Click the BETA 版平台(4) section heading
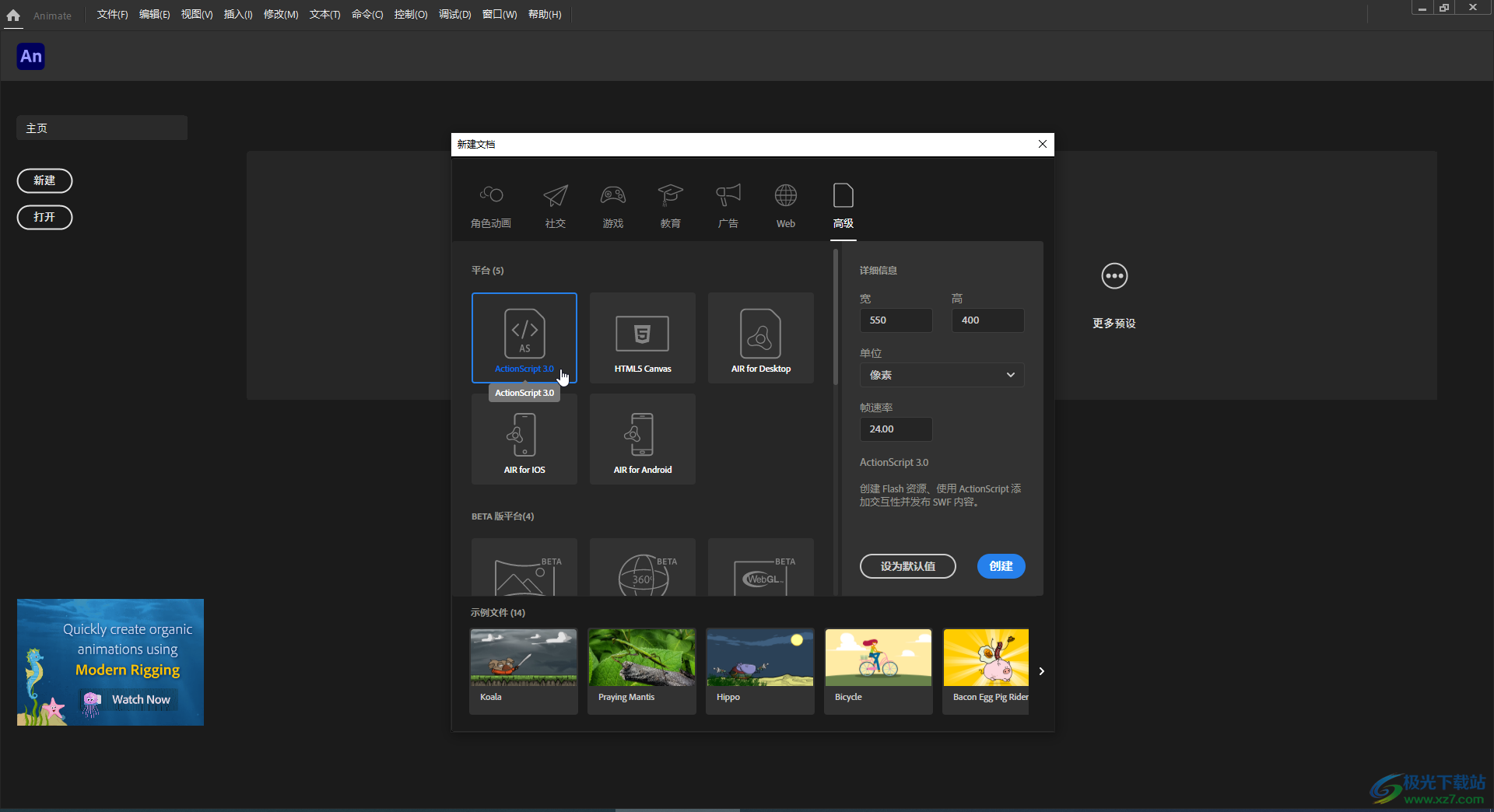This screenshot has width=1494, height=812. click(x=503, y=516)
